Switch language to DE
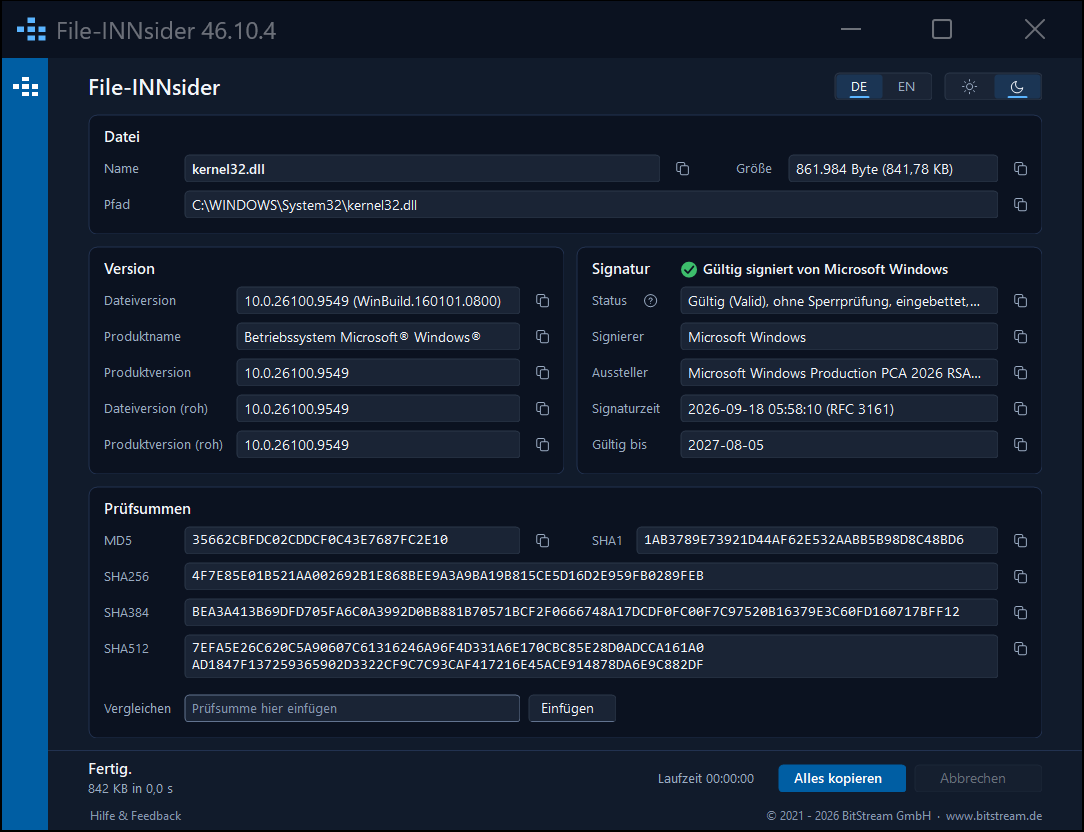 pyautogui.click(x=859, y=87)
